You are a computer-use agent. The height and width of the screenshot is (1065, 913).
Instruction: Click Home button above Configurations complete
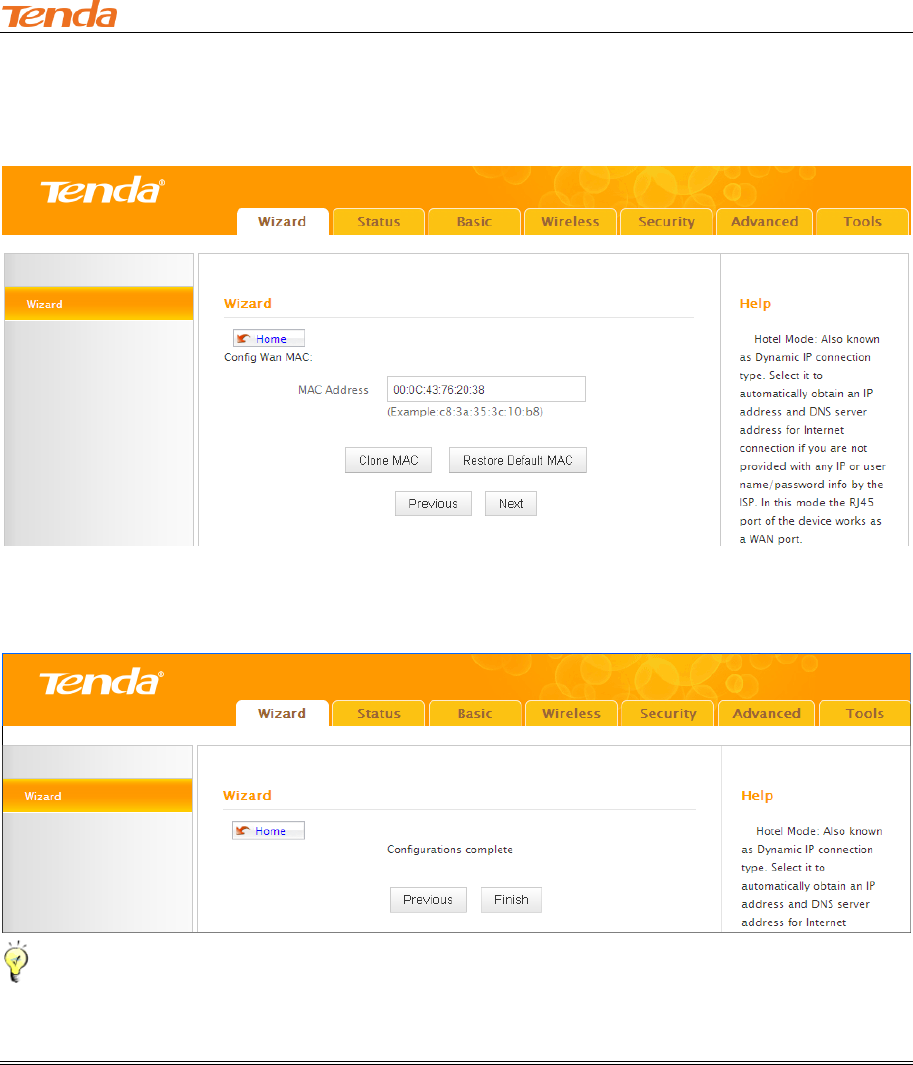point(268,831)
